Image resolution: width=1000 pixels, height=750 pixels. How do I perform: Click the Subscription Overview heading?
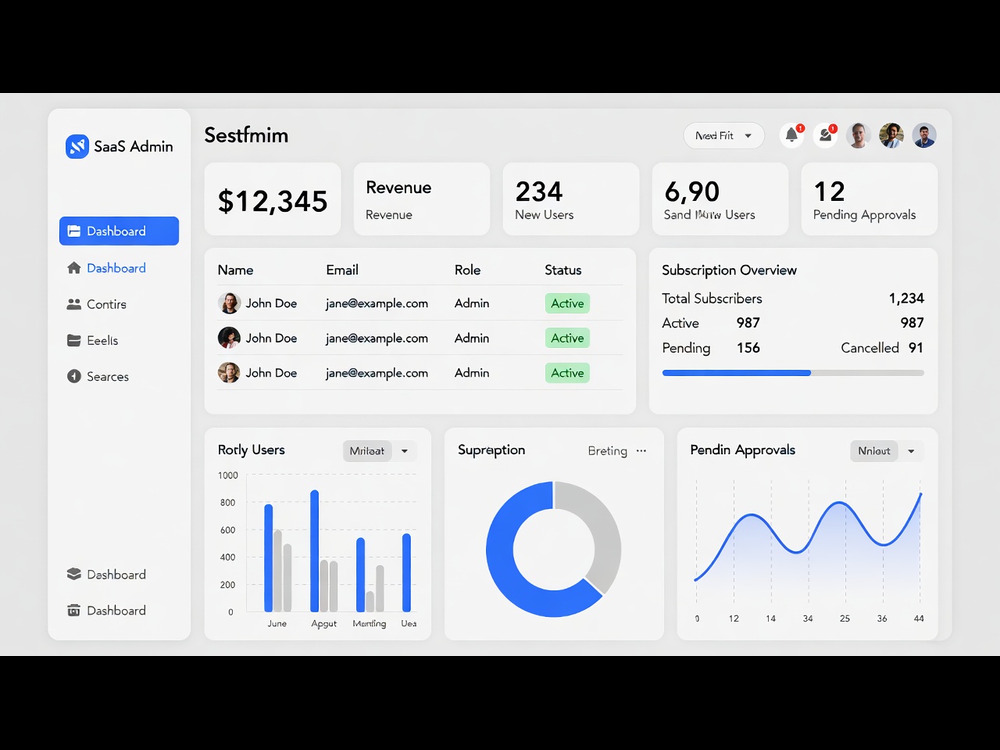[729, 270]
